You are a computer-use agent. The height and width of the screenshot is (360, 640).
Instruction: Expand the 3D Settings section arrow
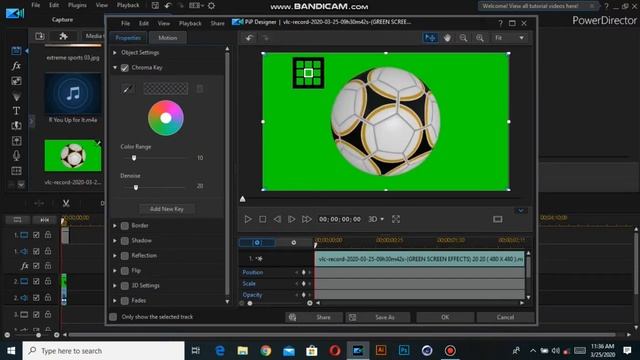point(115,286)
